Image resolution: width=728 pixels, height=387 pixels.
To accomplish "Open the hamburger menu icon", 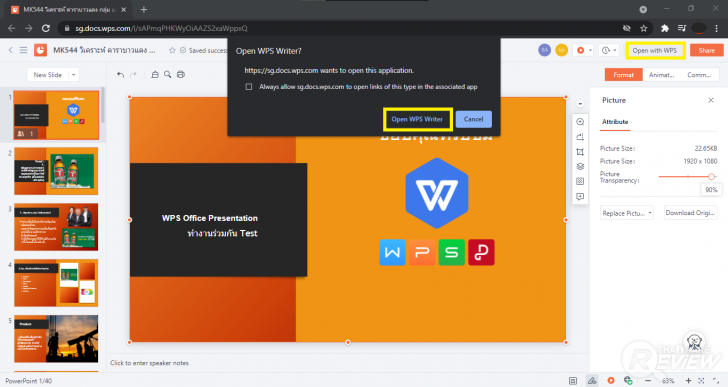I will pos(23,50).
